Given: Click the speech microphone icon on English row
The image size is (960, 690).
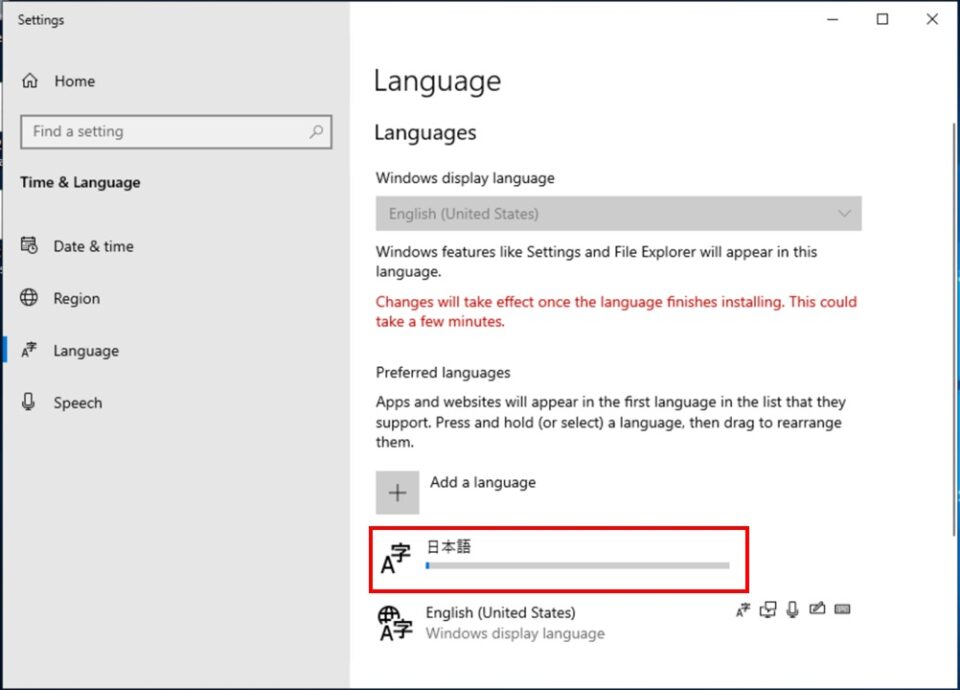Looking at the screenshot, I should [x=793, y=609].
